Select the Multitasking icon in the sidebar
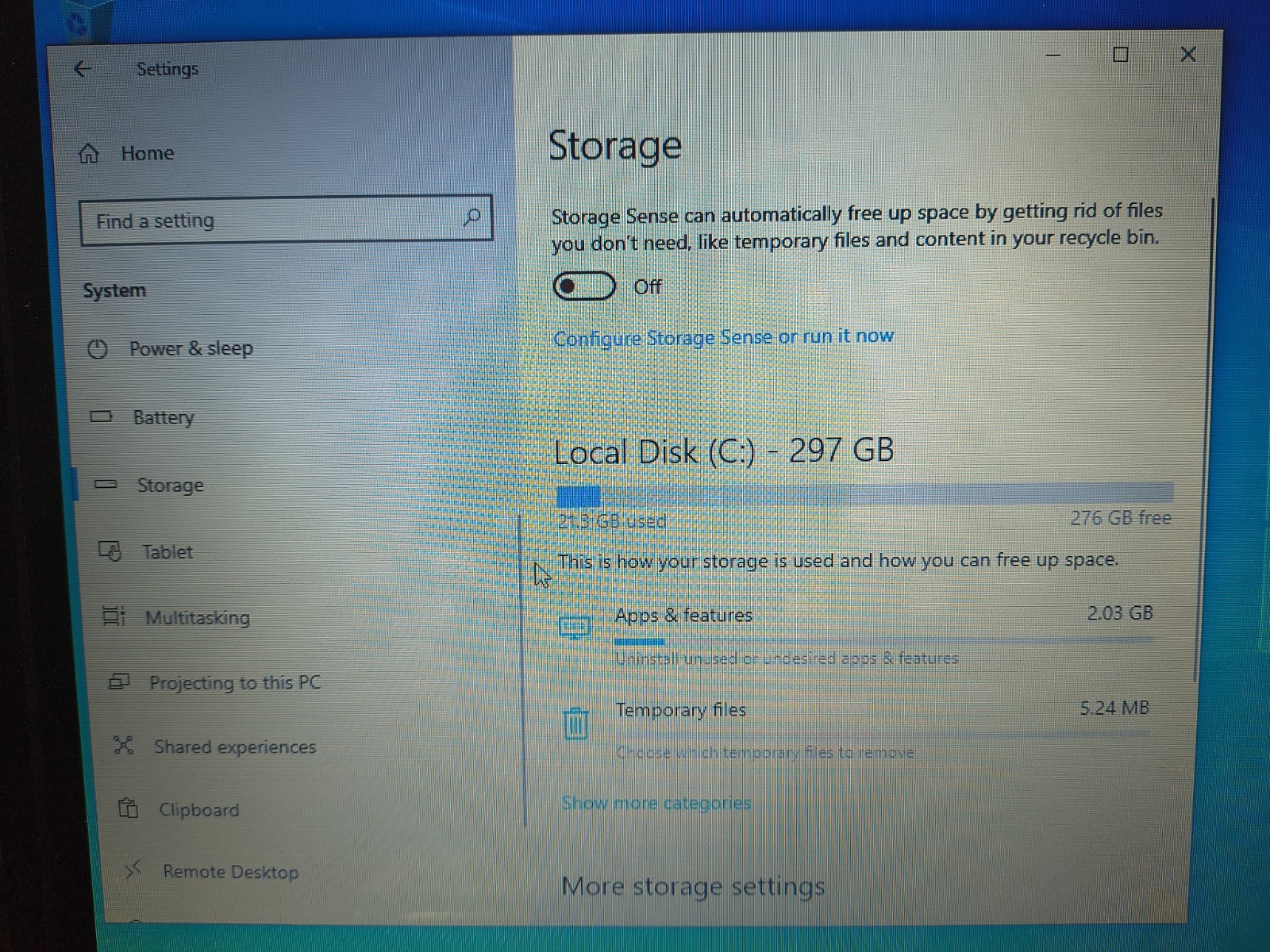 (114, 616)
